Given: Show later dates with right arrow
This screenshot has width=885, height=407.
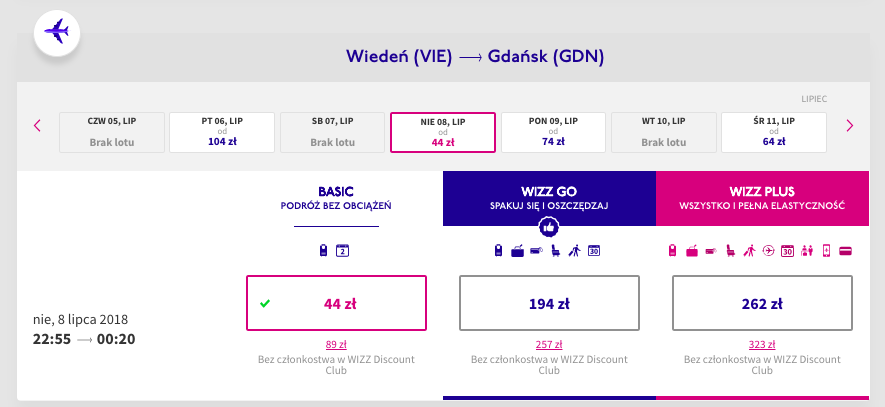Looking at the screenshot, I should click(850, 125).
